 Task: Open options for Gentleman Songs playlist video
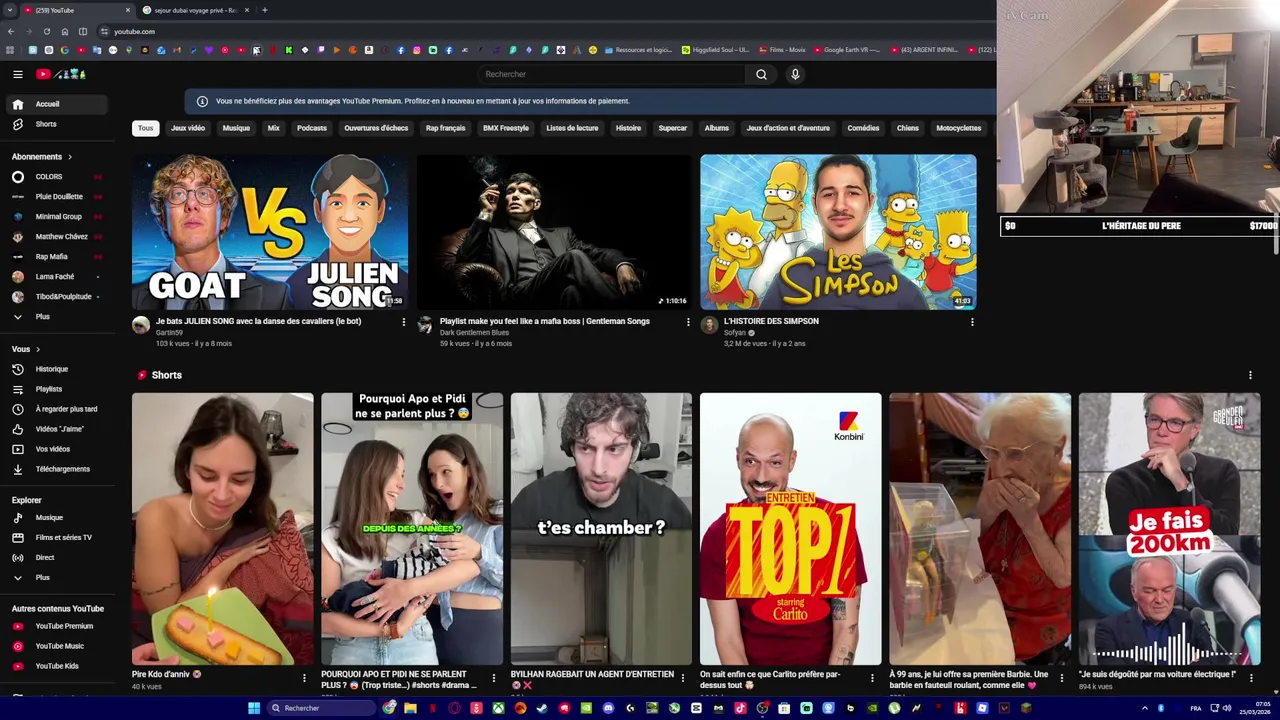[688, 322]
